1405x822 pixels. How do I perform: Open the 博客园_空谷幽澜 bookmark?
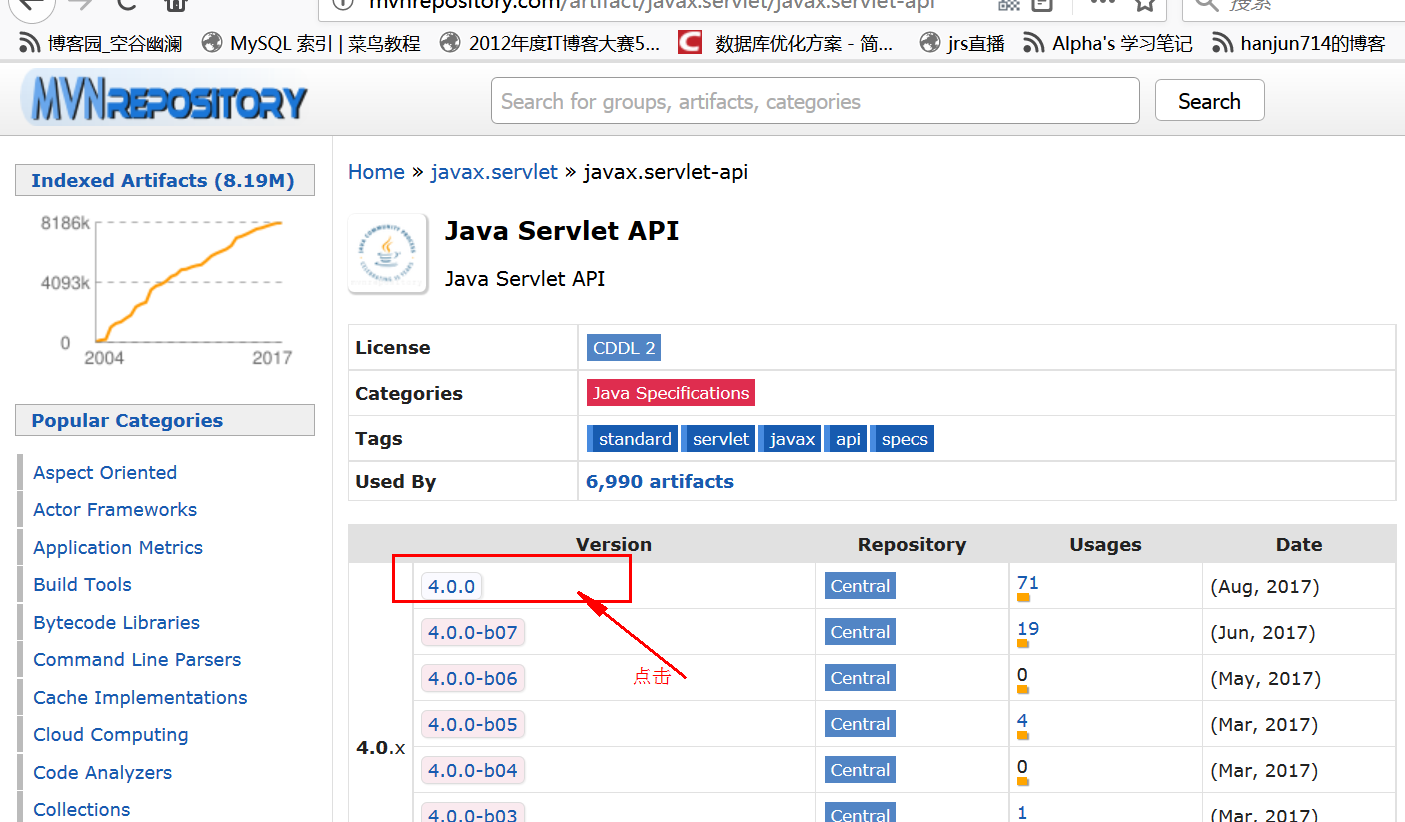tap(100, 44)
